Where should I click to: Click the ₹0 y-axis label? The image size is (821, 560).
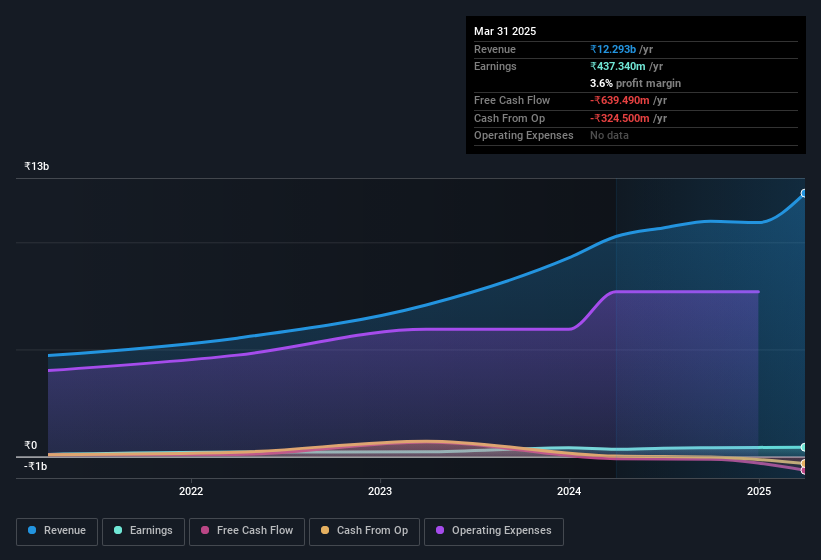[x=31, y=445]
